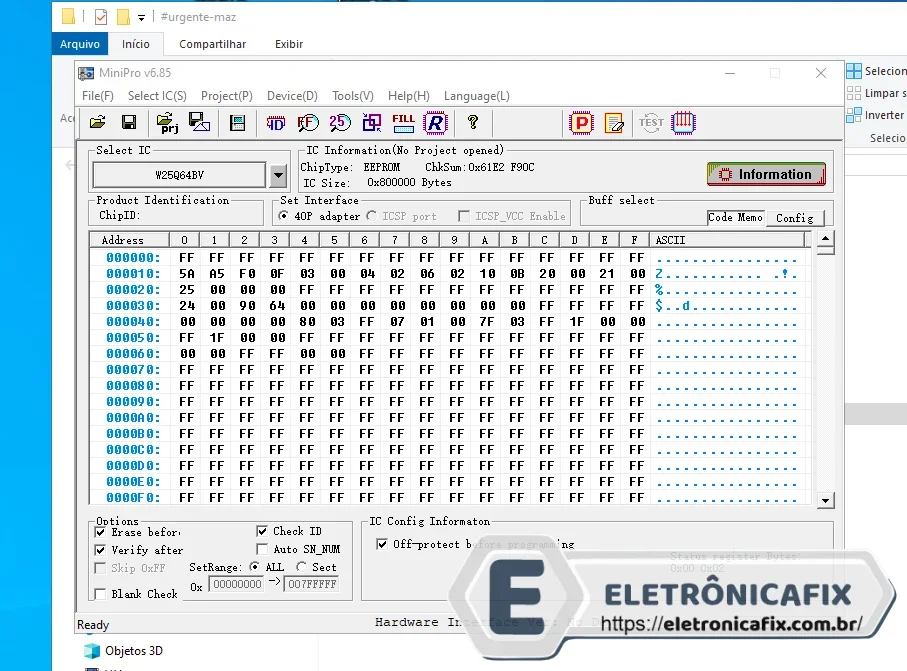Fill the buffer with the FILL icon
The width and height of the screenshot is (907, 671).
point(403,122)
